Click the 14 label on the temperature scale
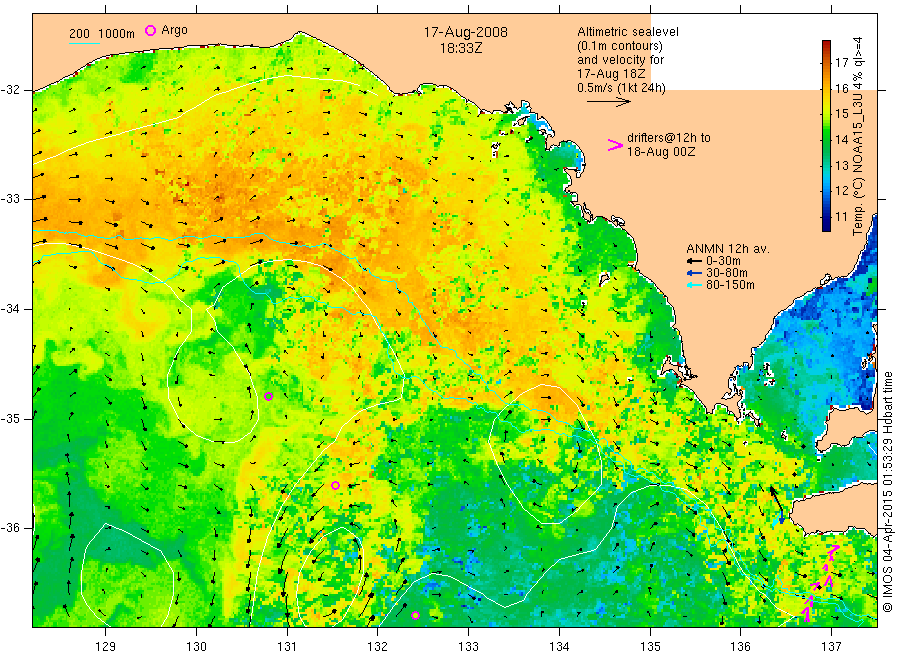Image resolution: width=900 pixels, height=660 pixels. 841,139
